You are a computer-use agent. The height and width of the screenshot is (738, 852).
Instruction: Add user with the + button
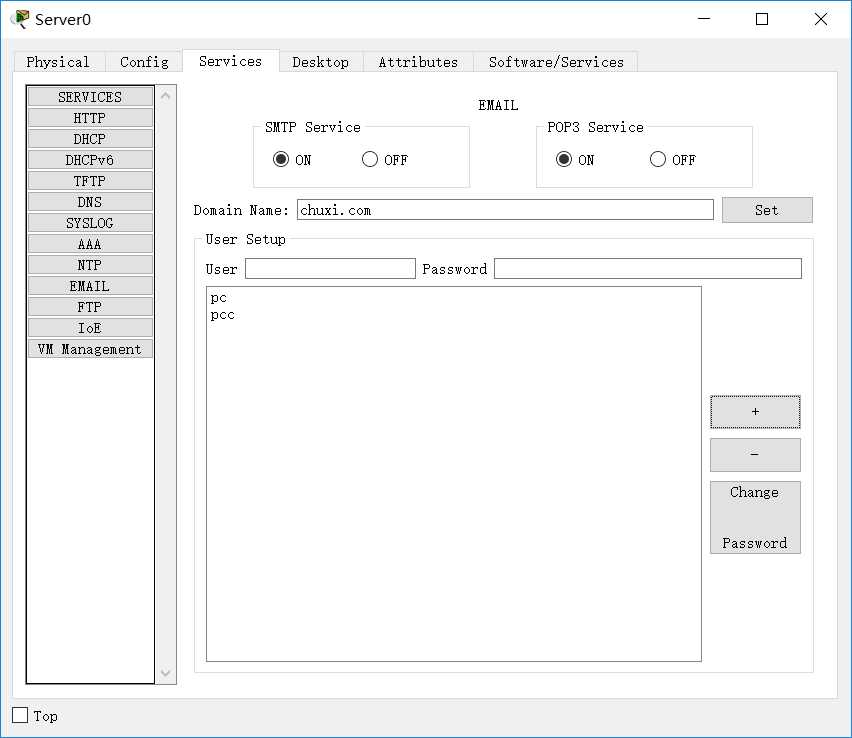(755, 412)
